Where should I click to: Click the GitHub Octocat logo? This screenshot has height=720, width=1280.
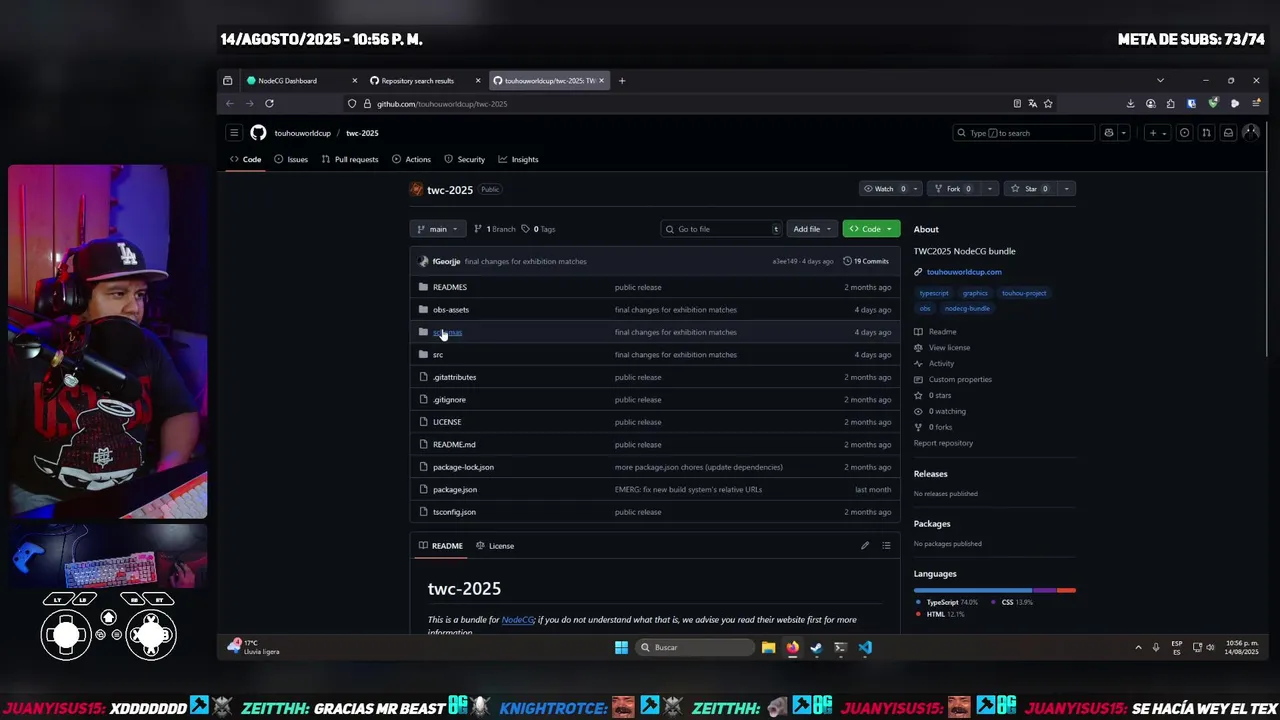(x=258, y=133)
